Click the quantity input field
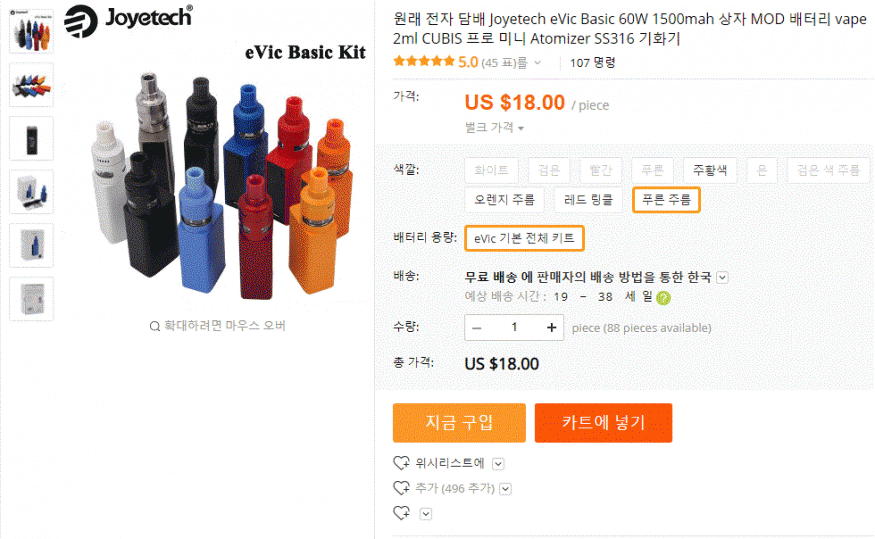875x539 pixels. point(514,328)
